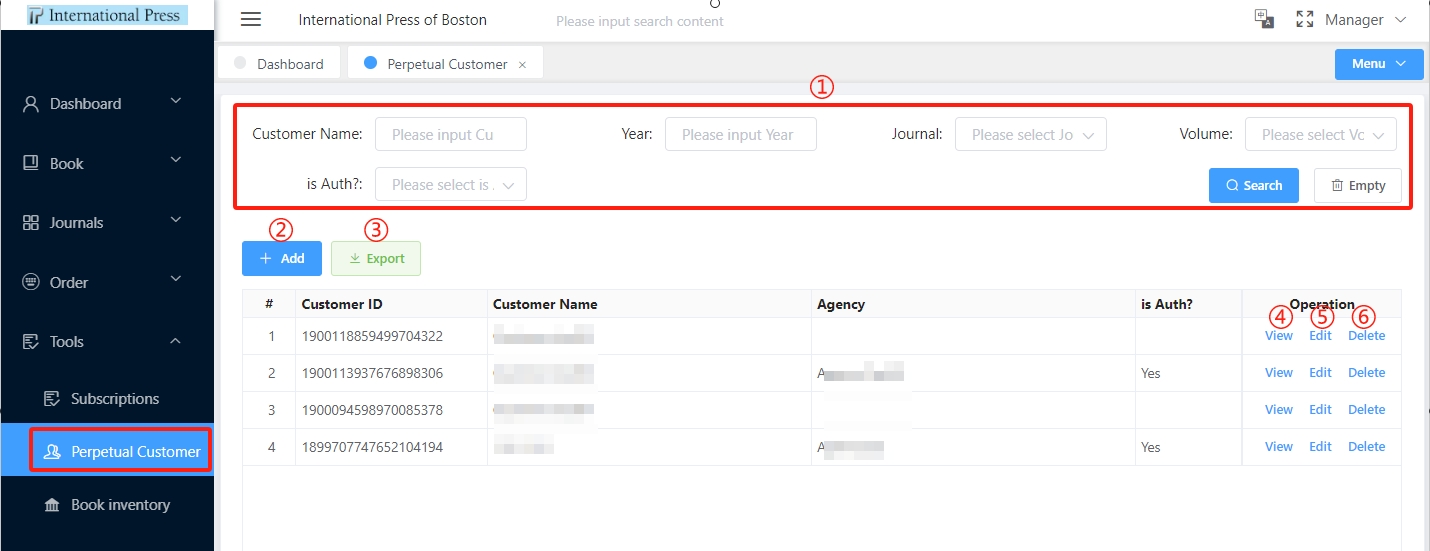Click the translate language icon
1430x551 pixels.
(1264, 19)
